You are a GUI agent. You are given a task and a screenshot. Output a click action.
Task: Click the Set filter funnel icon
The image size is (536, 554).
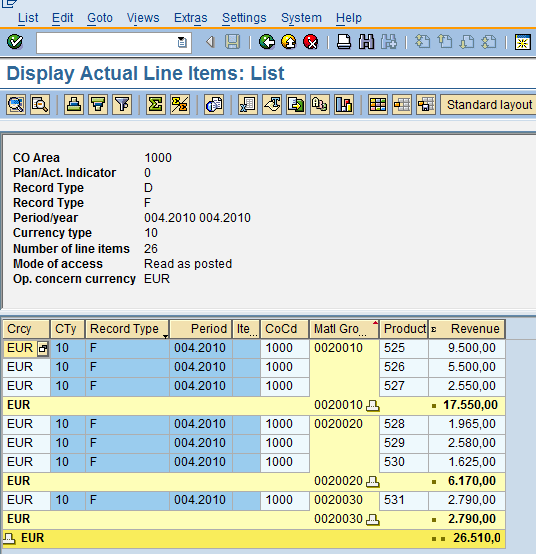pyautogui.click(x=122, y=105)
